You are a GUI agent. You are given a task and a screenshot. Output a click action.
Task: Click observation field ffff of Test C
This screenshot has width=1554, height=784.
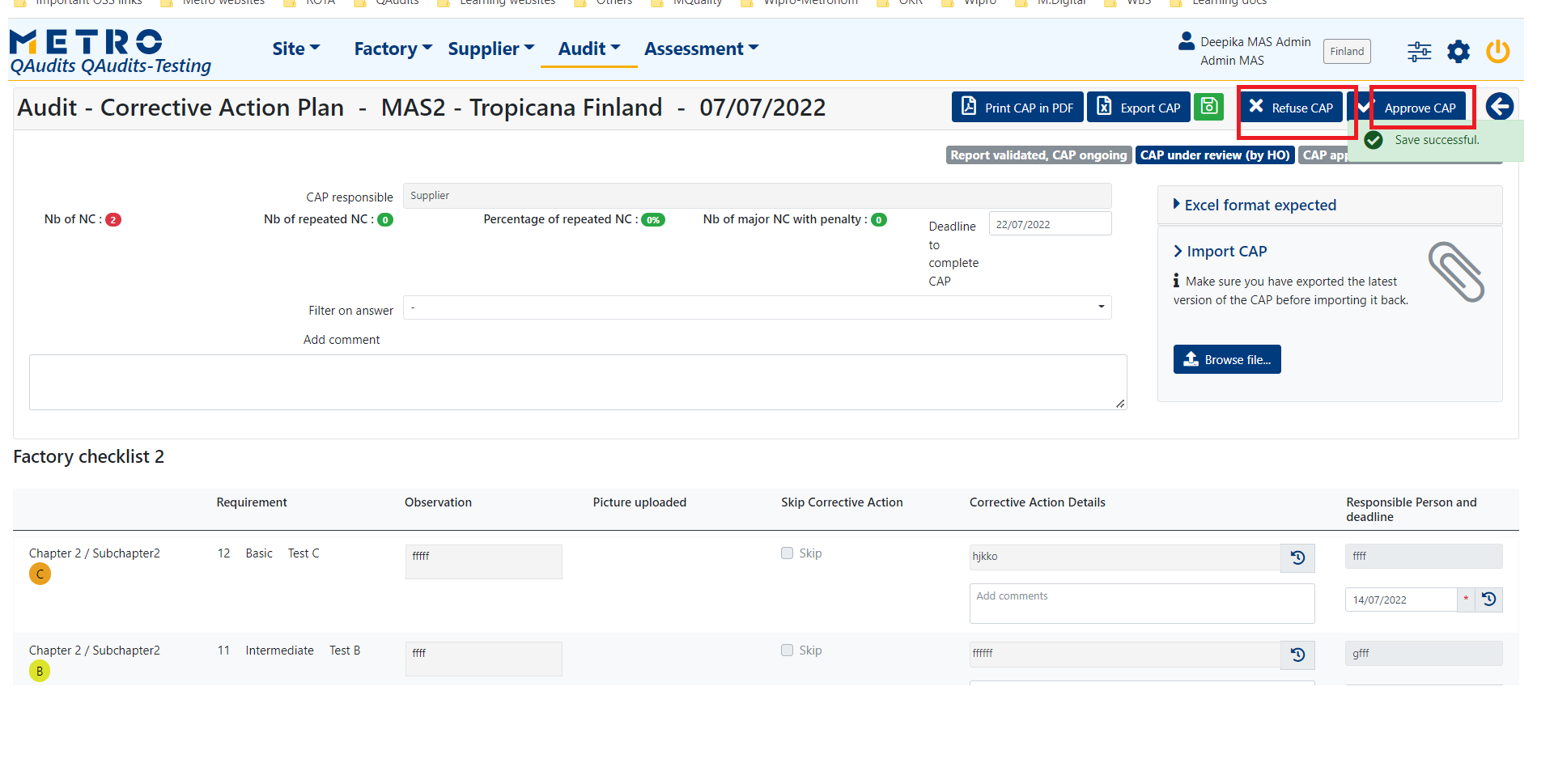(484, 562)
